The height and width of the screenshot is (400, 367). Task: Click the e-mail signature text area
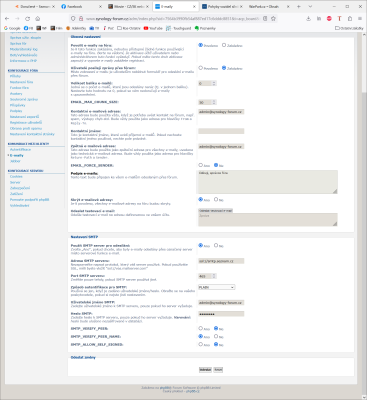(268, 182)
